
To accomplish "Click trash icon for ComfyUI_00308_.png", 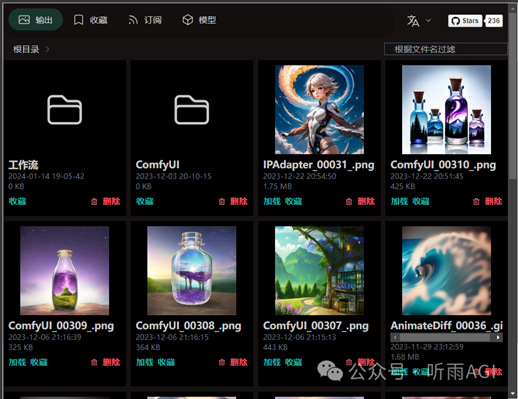I will click(x=222, y=362).
